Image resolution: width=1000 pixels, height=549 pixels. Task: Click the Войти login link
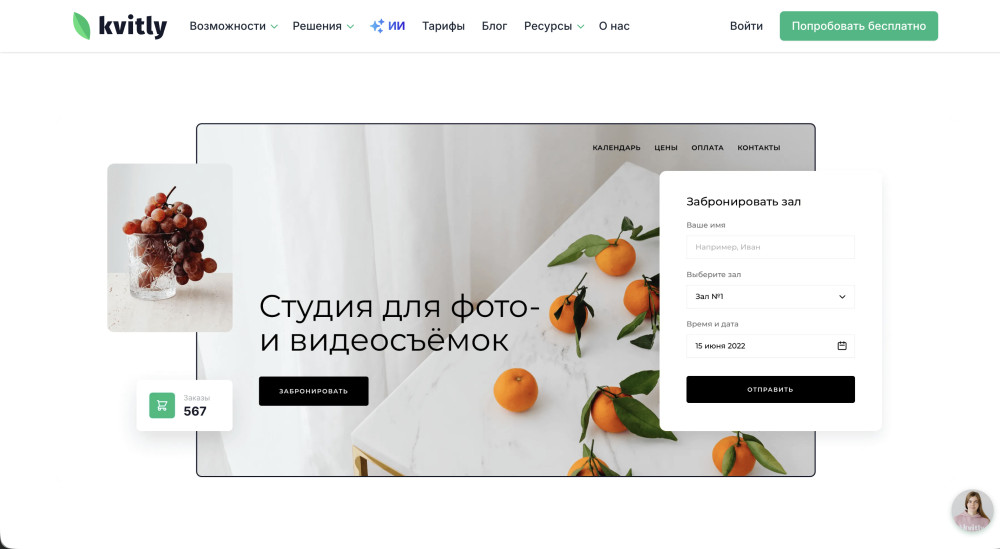(x=746, y=26)
